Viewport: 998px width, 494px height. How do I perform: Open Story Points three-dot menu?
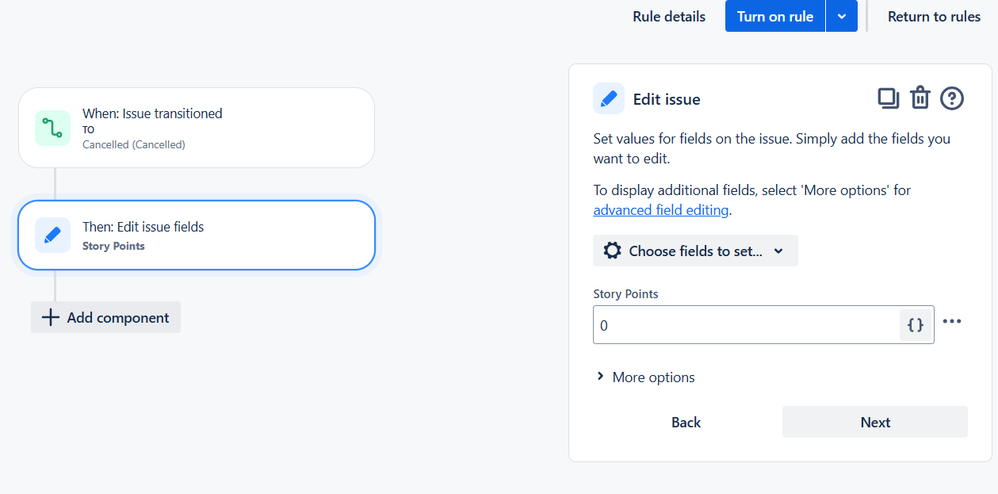click(952, 322)
